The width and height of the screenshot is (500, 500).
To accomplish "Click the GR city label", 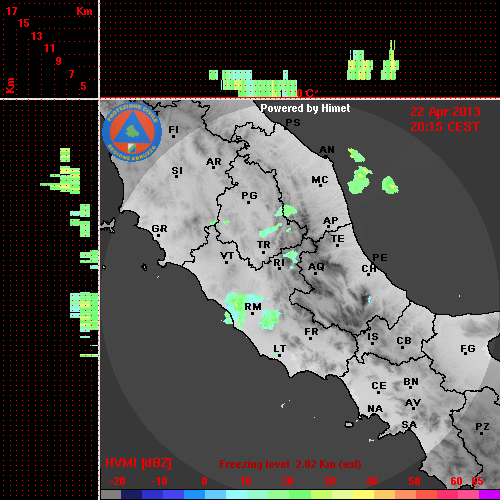I will point(159,229).
